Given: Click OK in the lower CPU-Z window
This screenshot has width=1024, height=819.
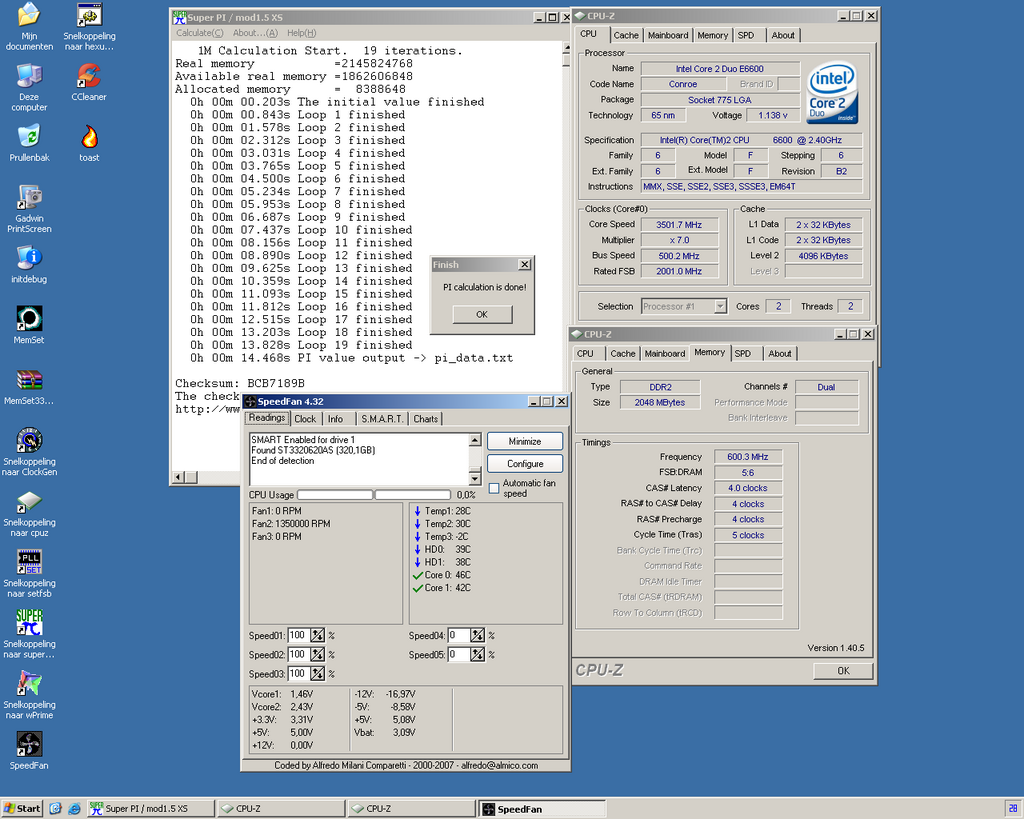Looking at the screenshot, I should click(x=843, y=671).
